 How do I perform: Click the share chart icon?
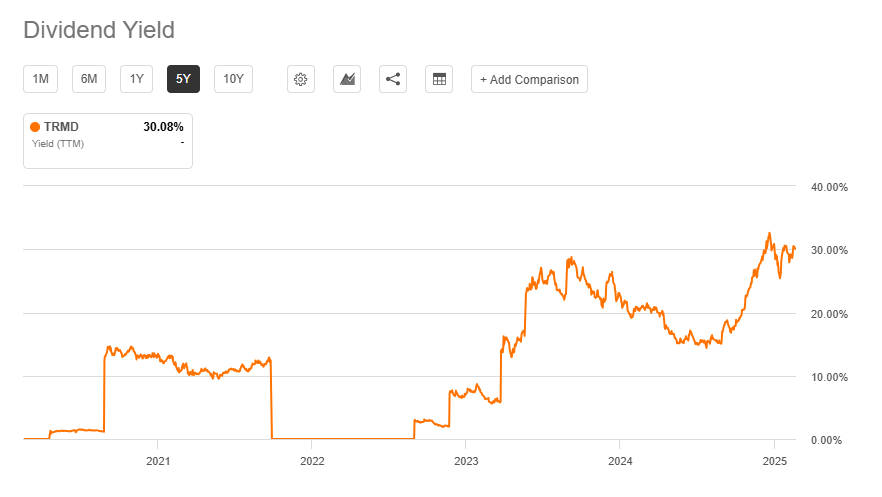393,79
